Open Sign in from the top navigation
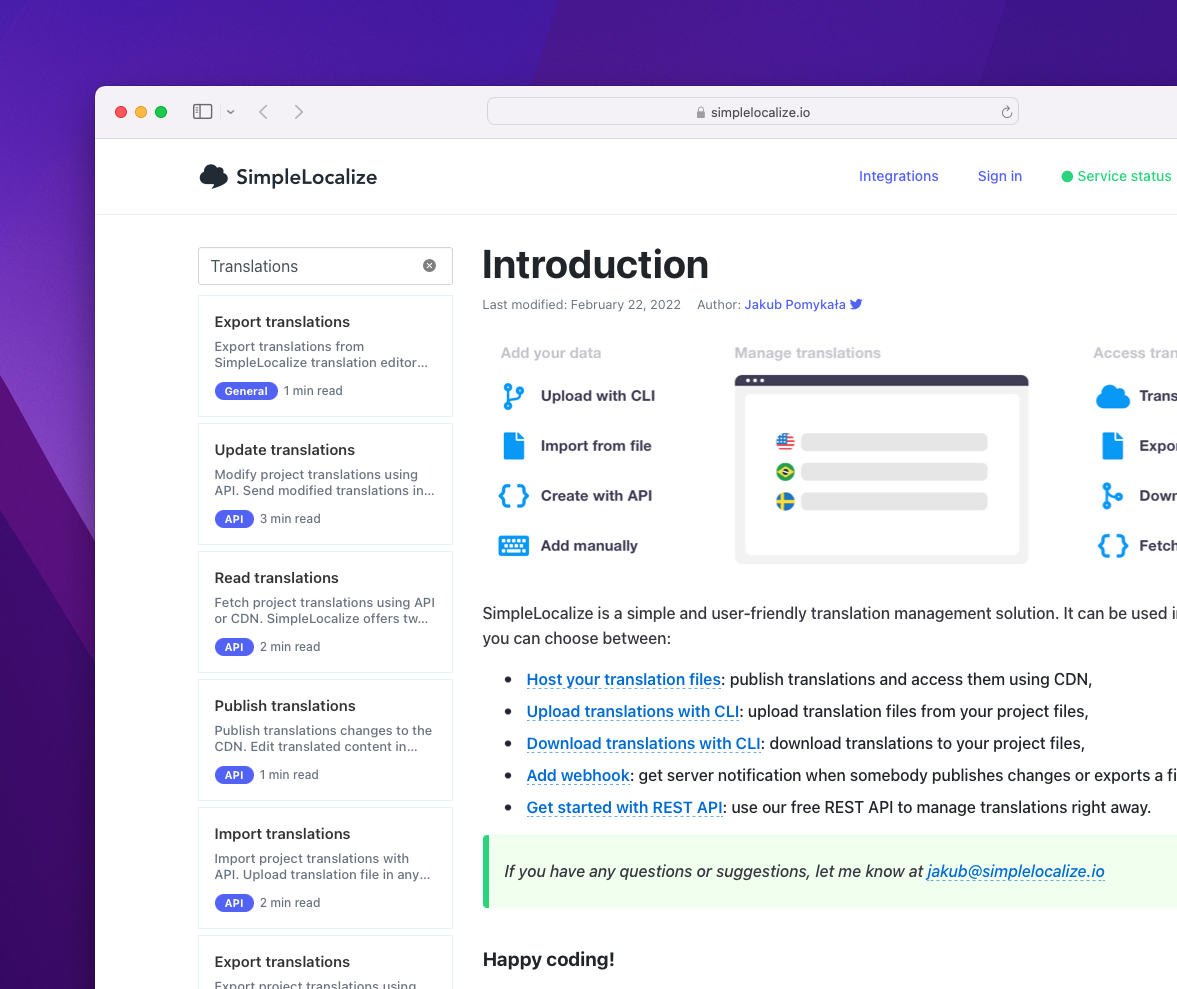1177x989 pixels. point(1000,176)
